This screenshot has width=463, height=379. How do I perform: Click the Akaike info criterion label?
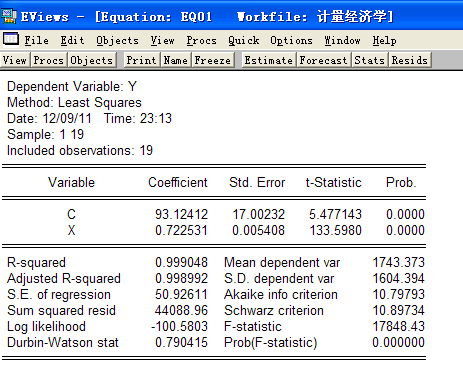click(x=281, y=294)
